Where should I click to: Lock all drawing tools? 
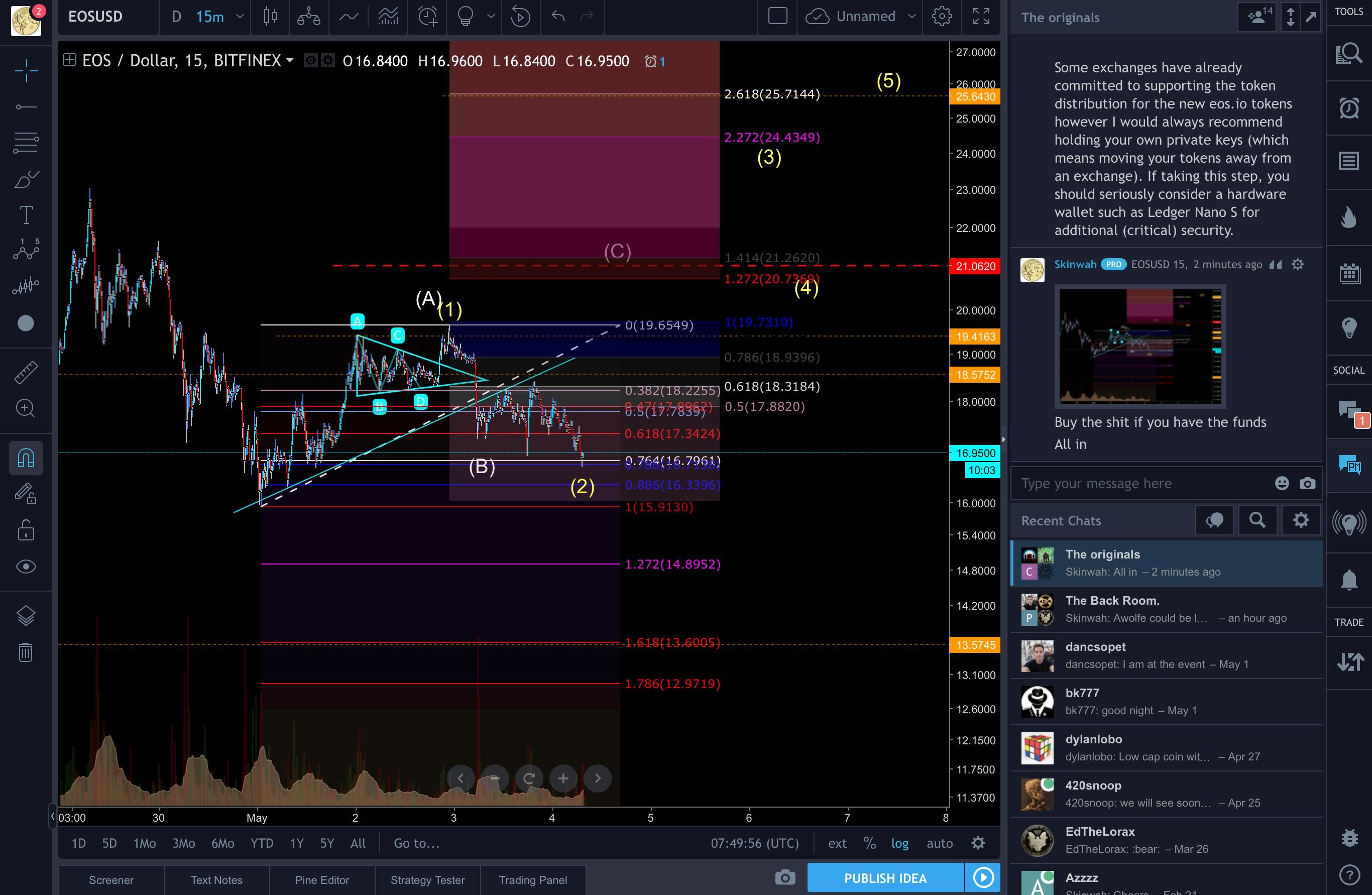26,530
